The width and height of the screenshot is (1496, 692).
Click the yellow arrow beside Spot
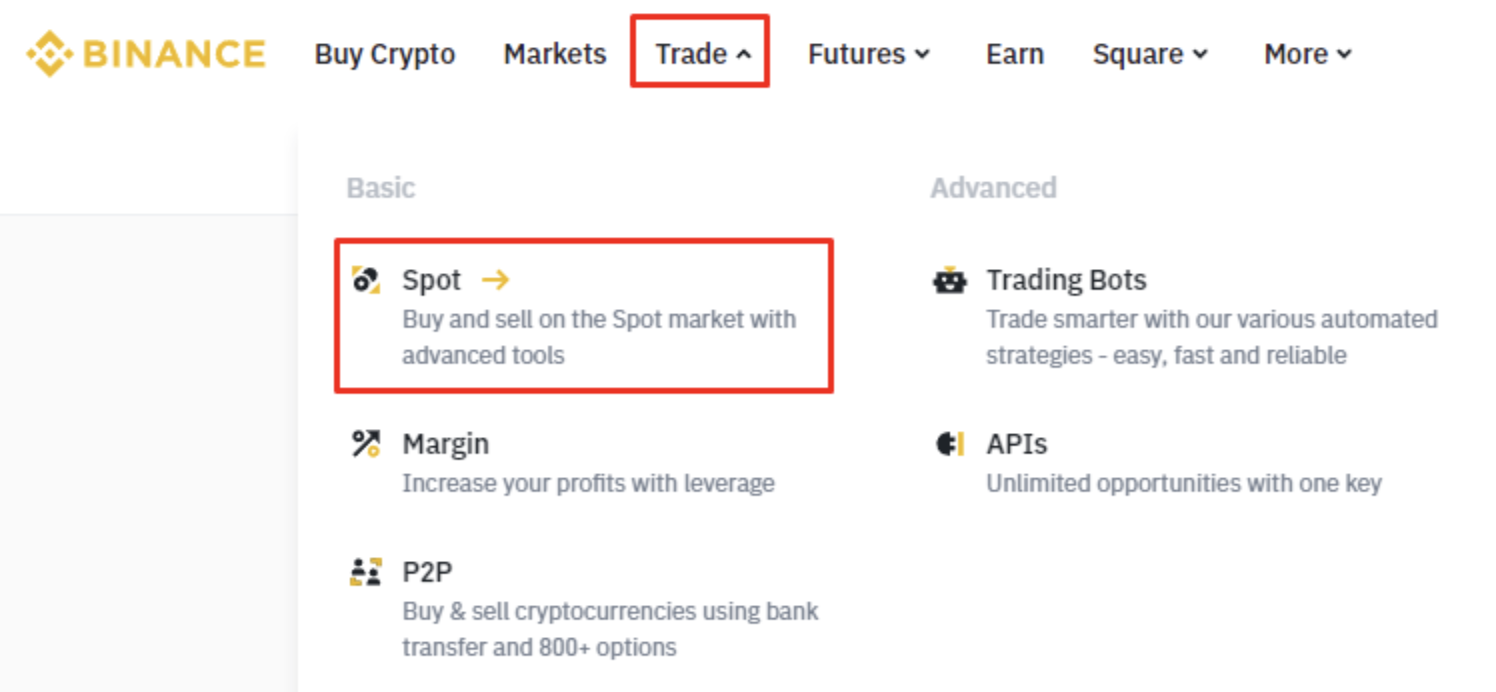coord(495,280)
